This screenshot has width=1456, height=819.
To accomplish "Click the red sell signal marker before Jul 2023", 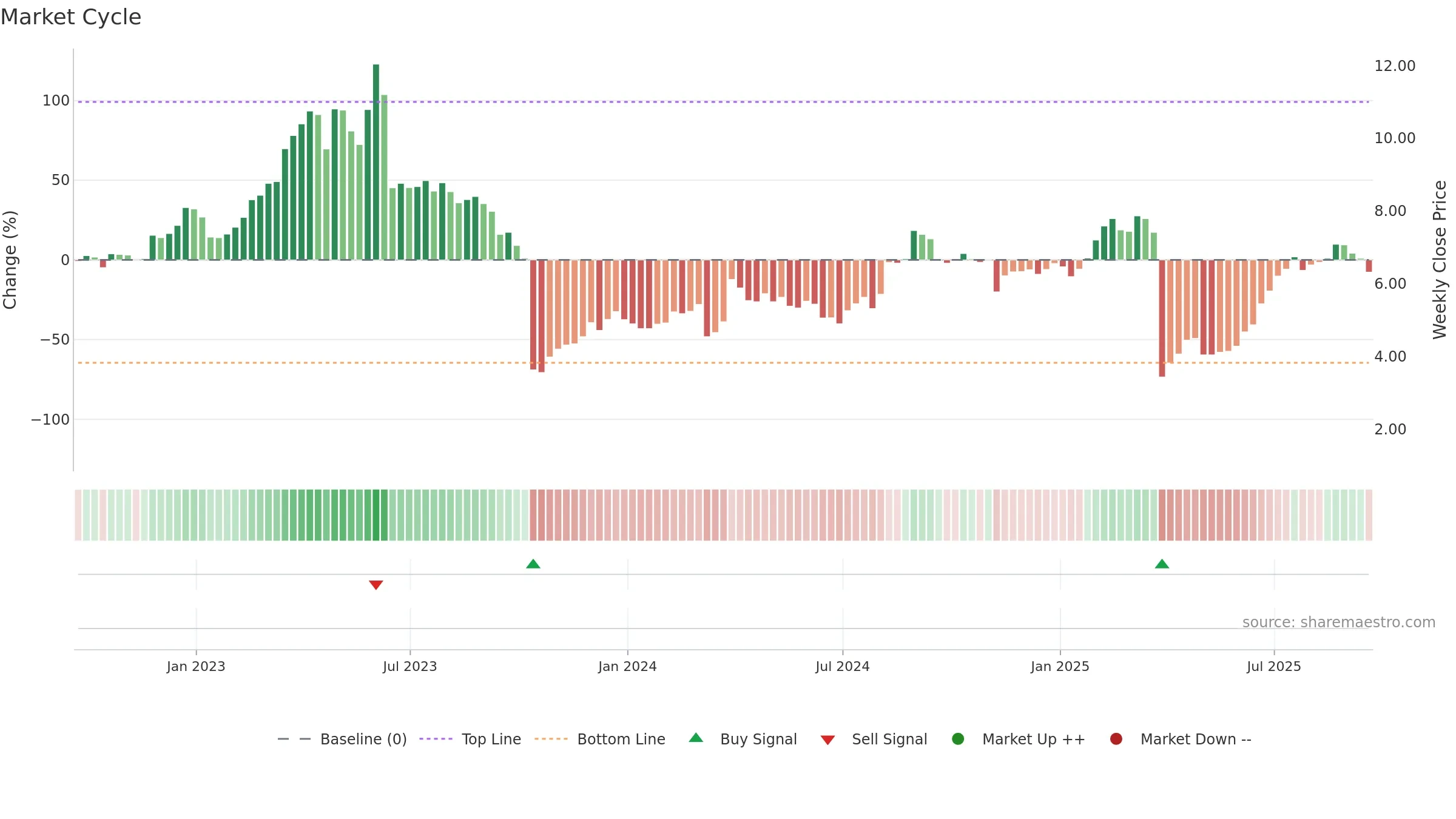I will tap(376, 585).
